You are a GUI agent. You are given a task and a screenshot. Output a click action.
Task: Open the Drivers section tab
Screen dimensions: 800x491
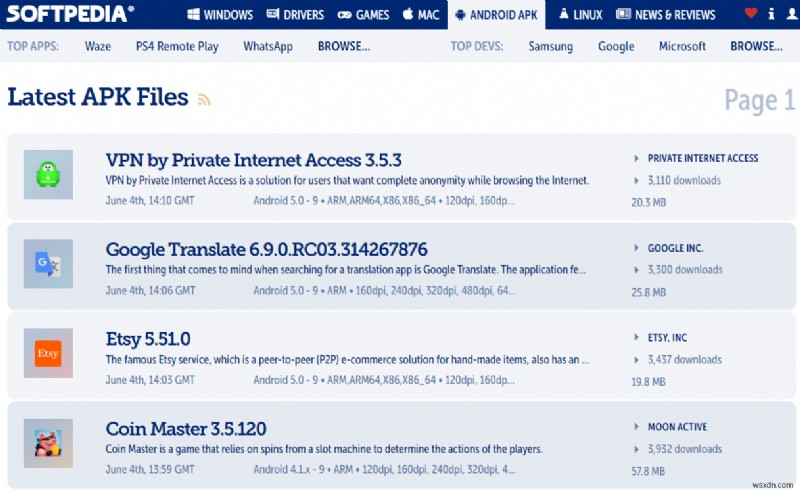point(295,15)
